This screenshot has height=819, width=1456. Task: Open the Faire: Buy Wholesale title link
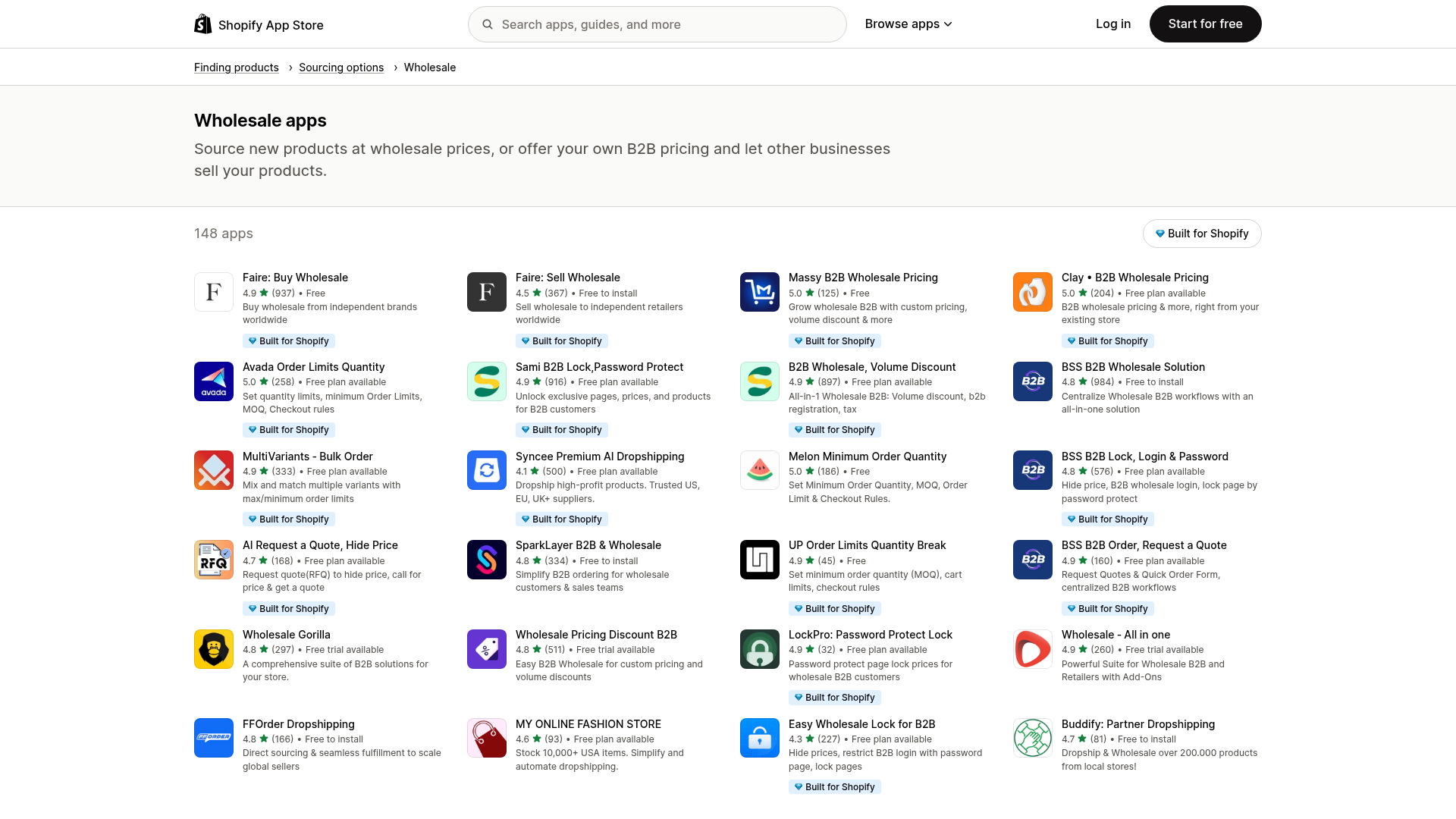[x=295, y=278]
